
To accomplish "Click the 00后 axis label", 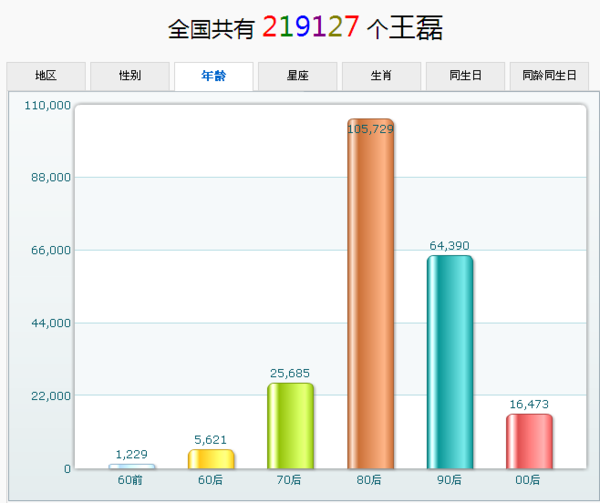I will [x=528, y=480].
